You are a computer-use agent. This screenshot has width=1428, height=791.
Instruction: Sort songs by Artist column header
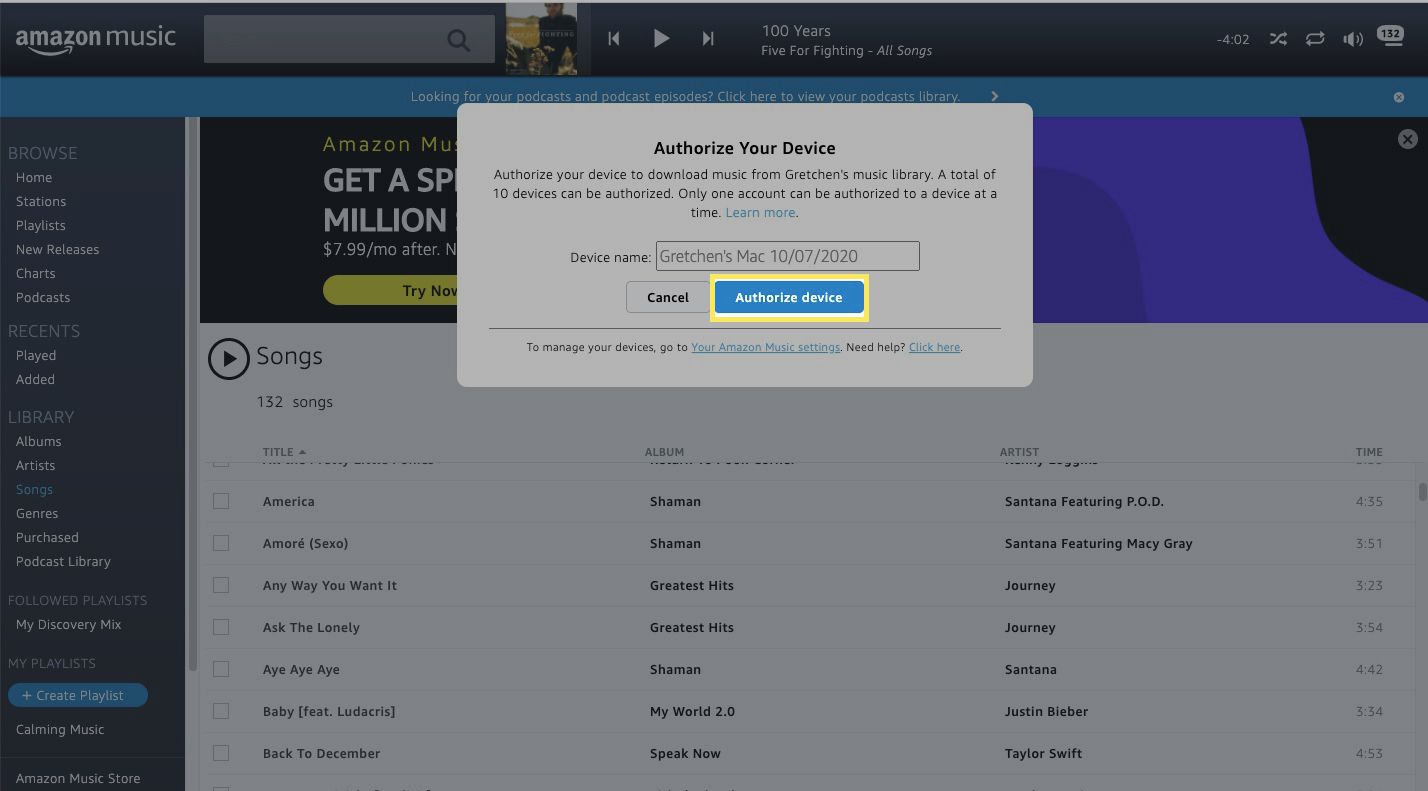tap(1019, 452)
